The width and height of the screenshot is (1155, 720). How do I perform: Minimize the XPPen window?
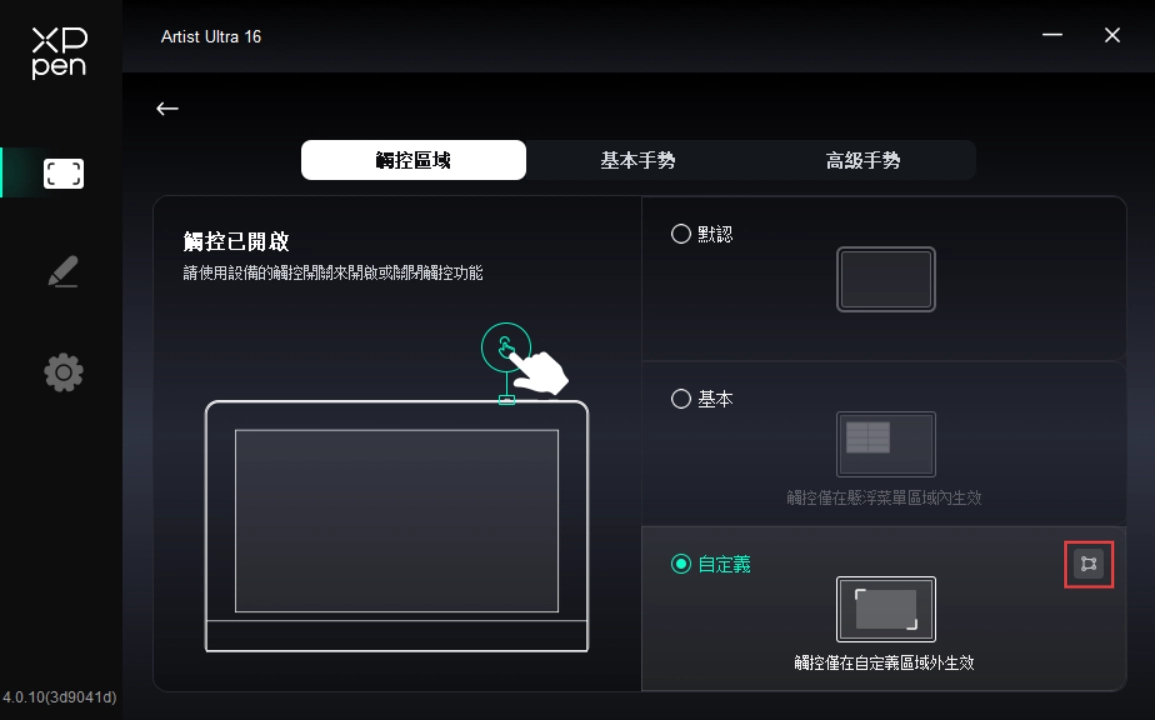pyautogui.click(x=1052, y=35)
